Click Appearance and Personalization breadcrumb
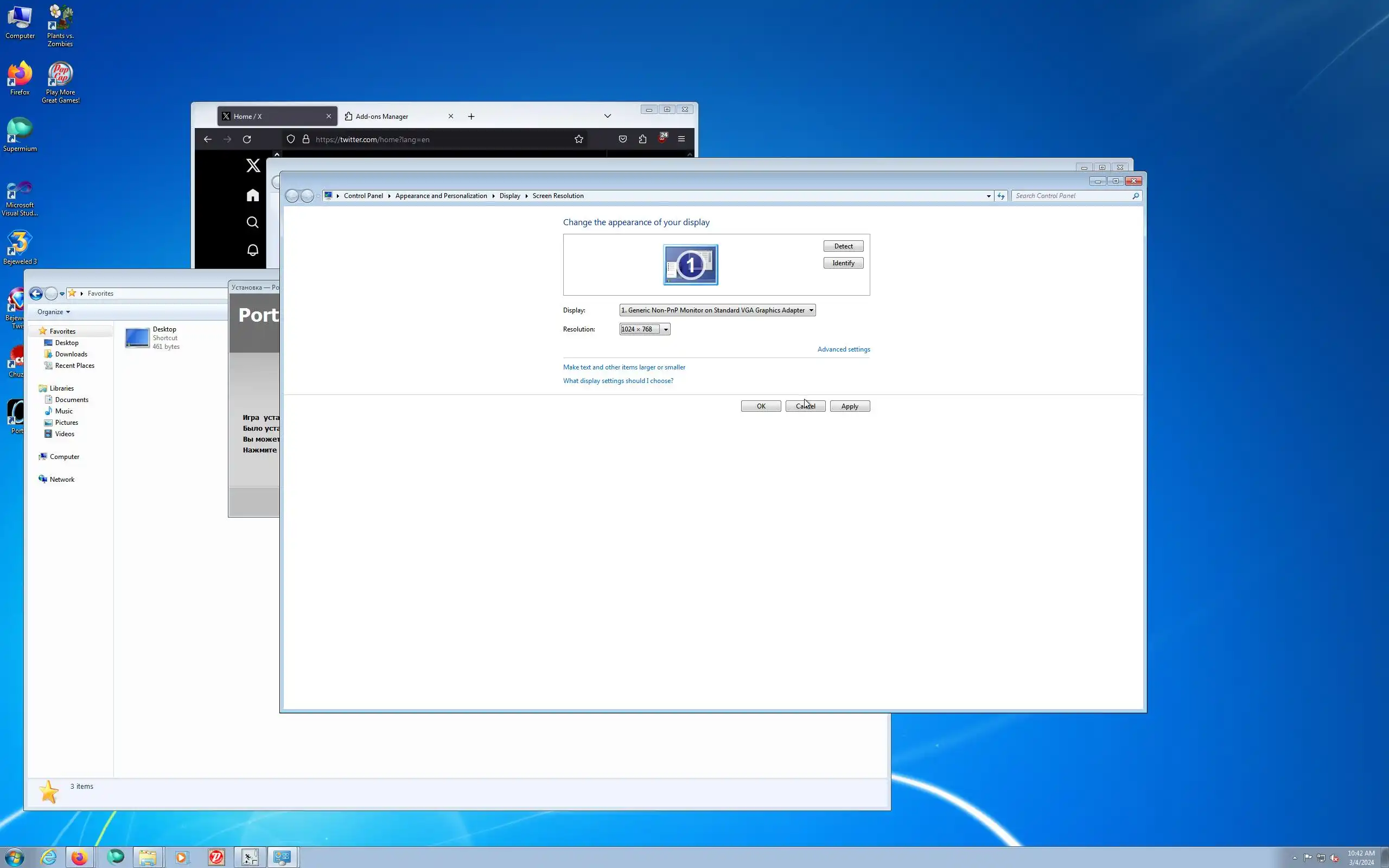Image resolution: width=1389 pixels, height=868 pixels. (x=441, y=196)
